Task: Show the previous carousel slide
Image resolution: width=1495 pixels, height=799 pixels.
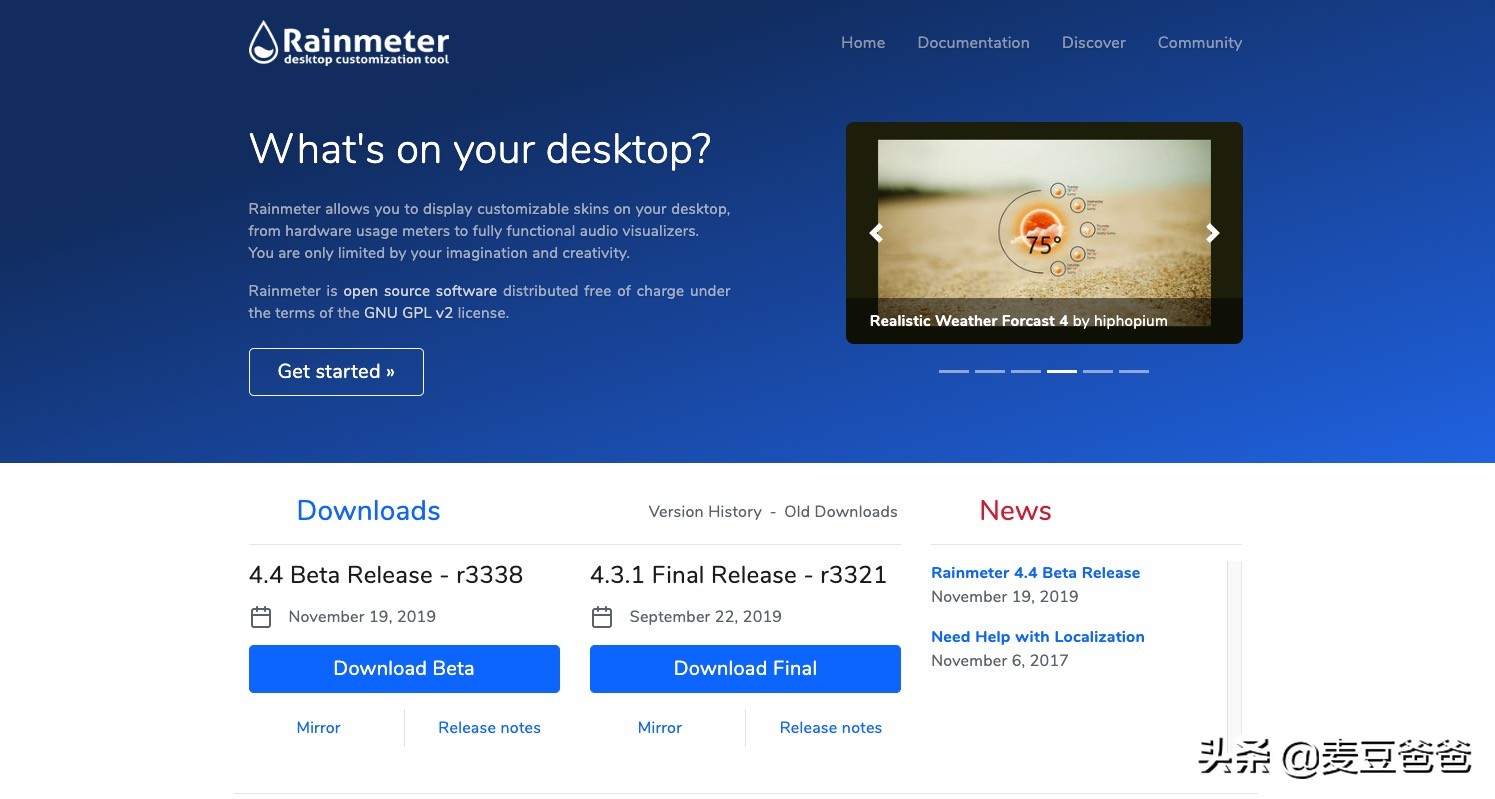Action: click(876, 233)
